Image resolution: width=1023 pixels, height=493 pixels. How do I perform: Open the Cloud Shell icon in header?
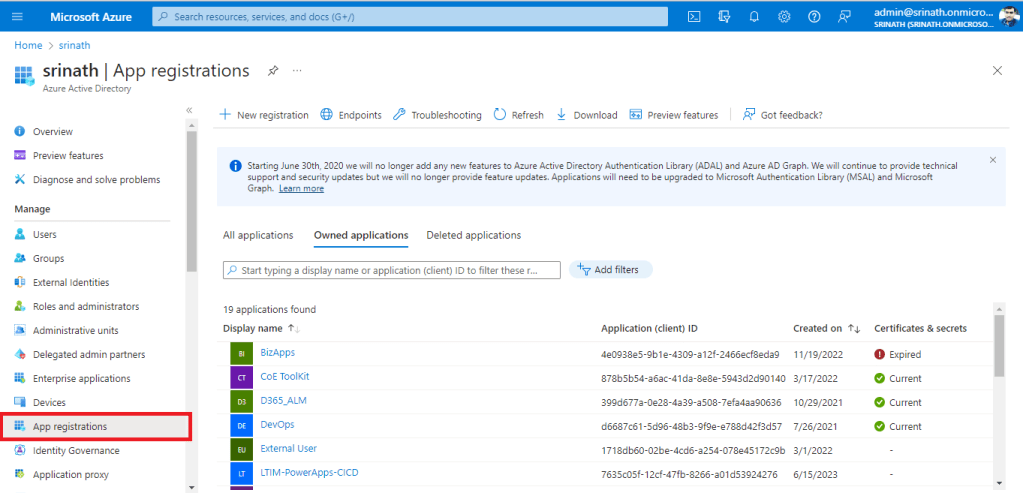[x=694, y=16]
